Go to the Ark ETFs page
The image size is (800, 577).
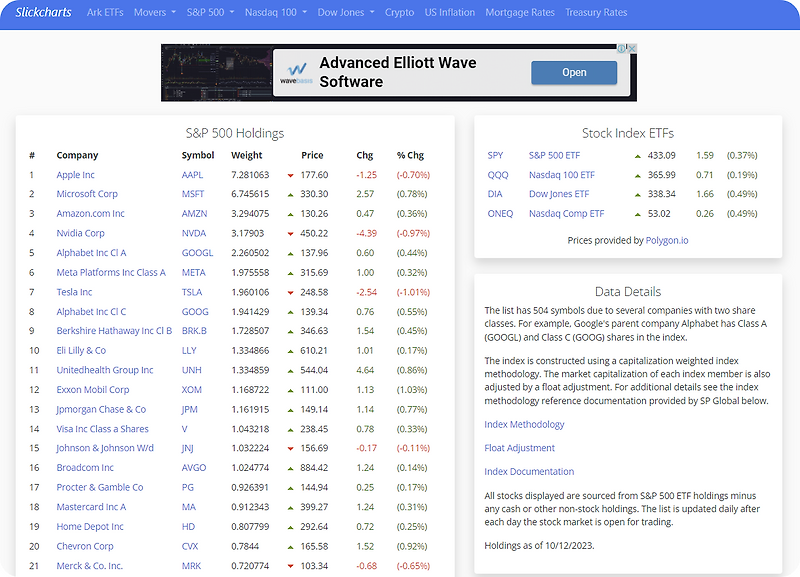point(105,12)
